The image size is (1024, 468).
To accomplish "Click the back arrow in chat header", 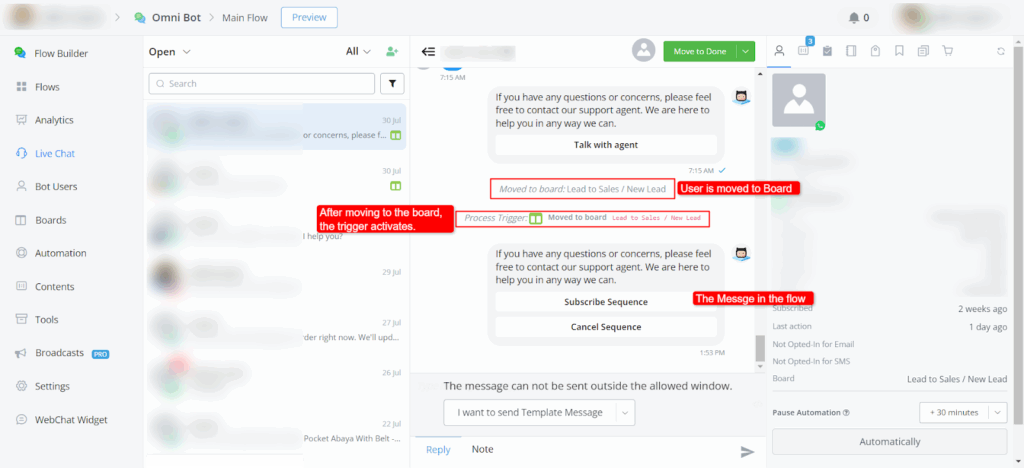I will click(x=428, y=52).
